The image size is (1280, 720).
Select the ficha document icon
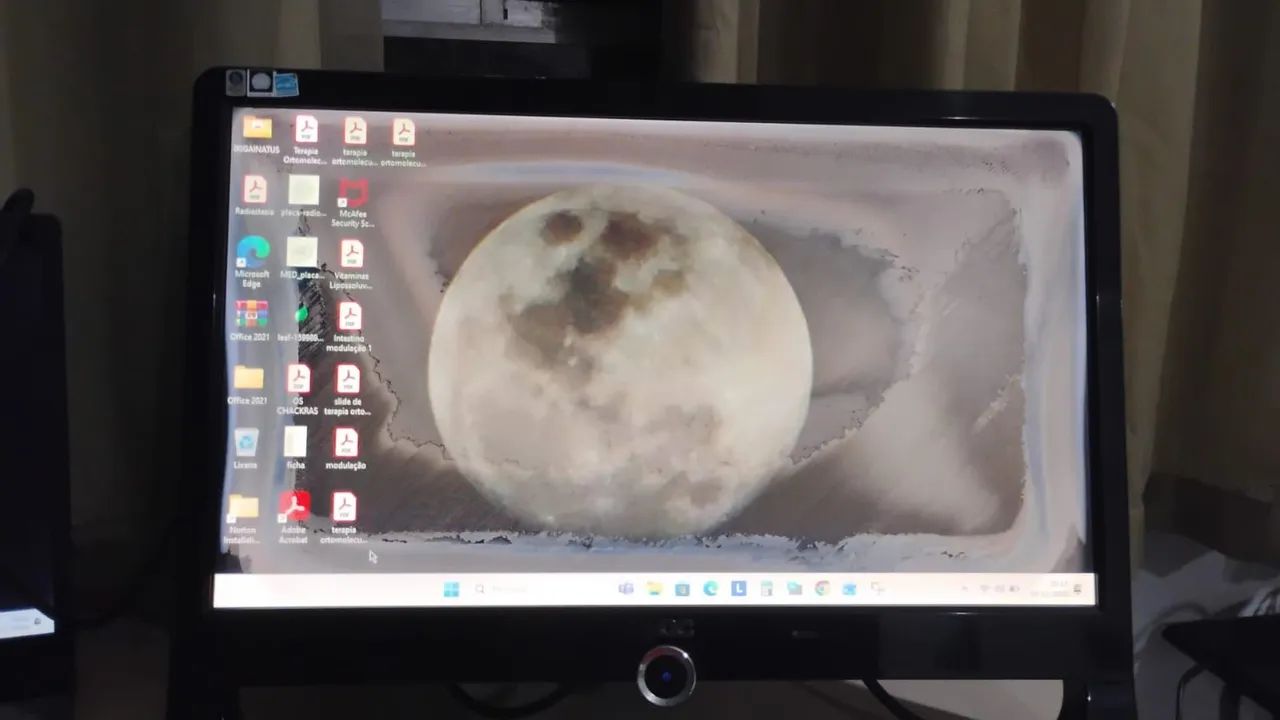pyautogui.click(x=295, y=442)
